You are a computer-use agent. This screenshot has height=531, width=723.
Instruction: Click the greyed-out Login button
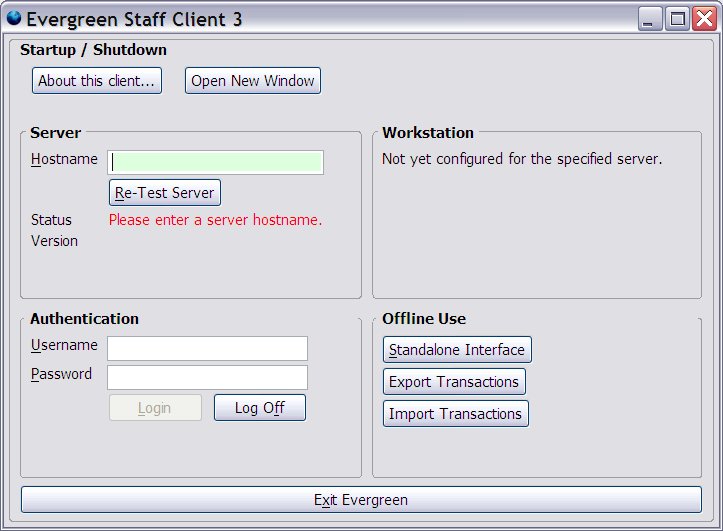click(x=155, y=408)
